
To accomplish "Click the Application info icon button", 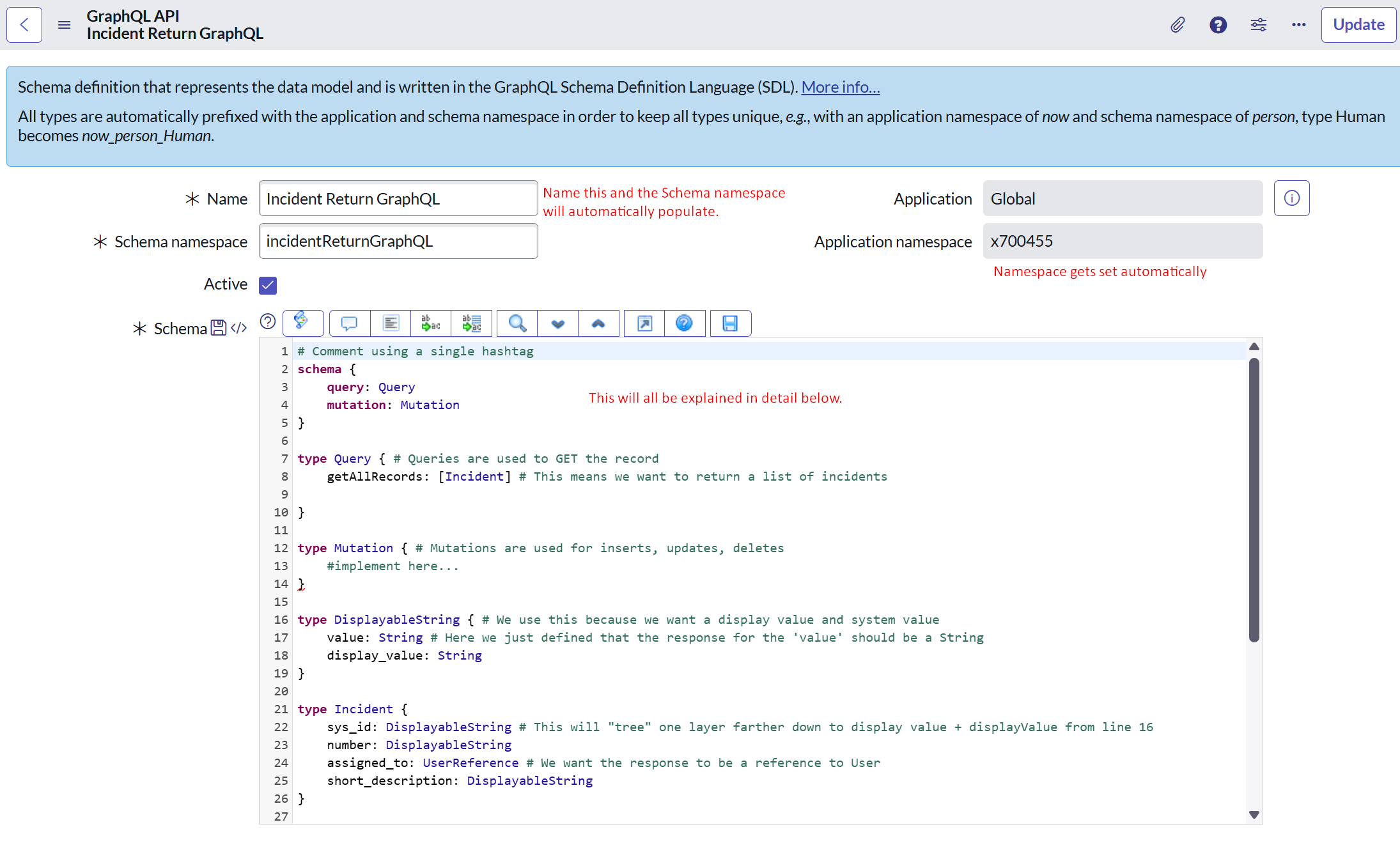I will [x=1291, y=199].
